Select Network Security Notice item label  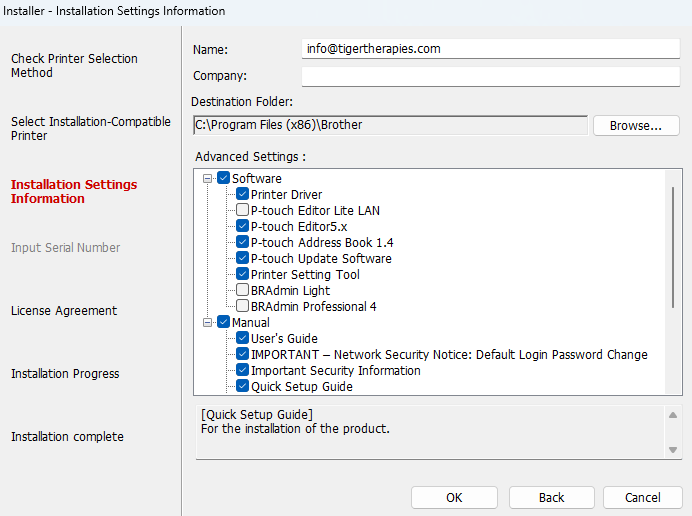pos(449,354)
